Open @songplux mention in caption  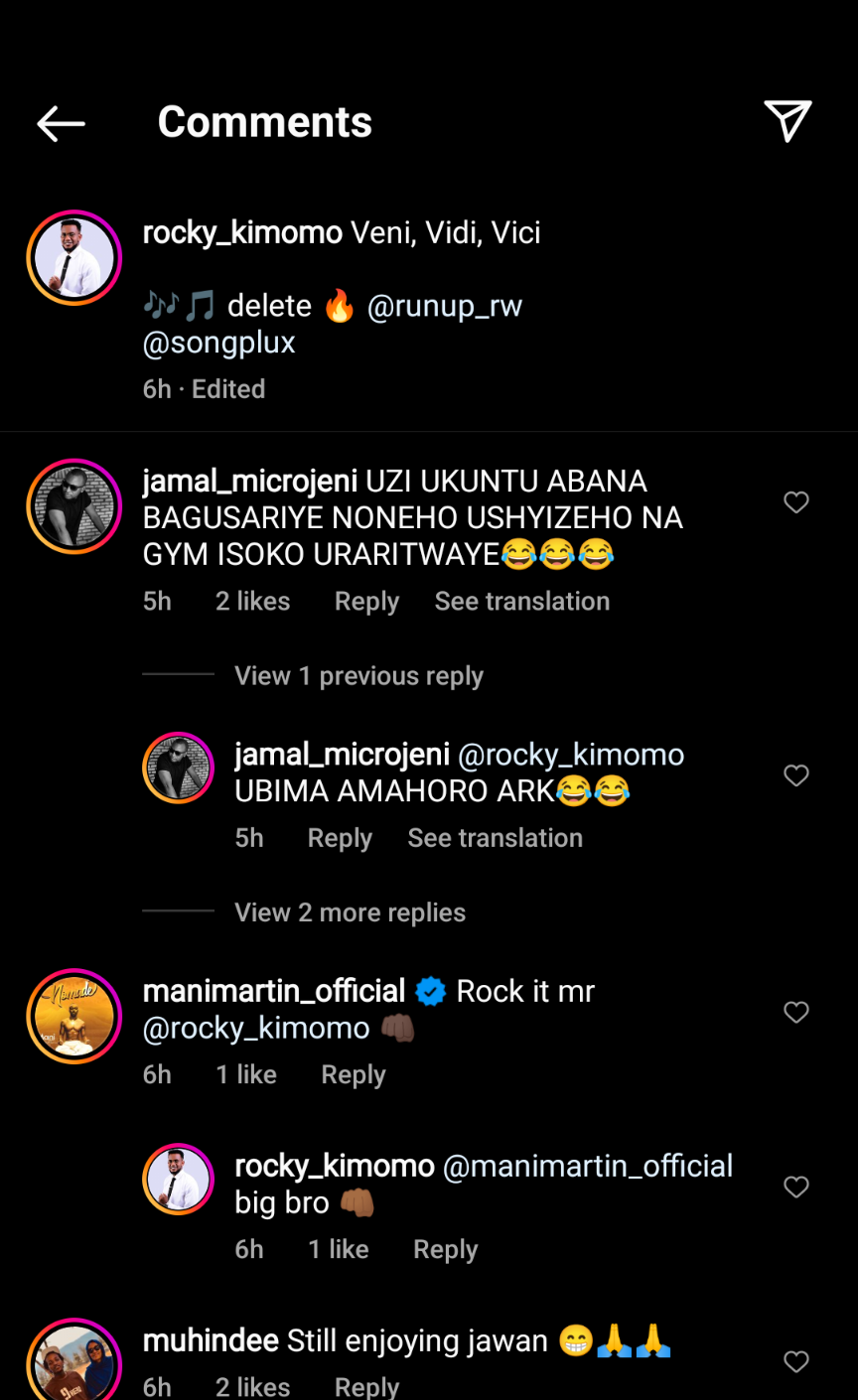coord(219,343)
